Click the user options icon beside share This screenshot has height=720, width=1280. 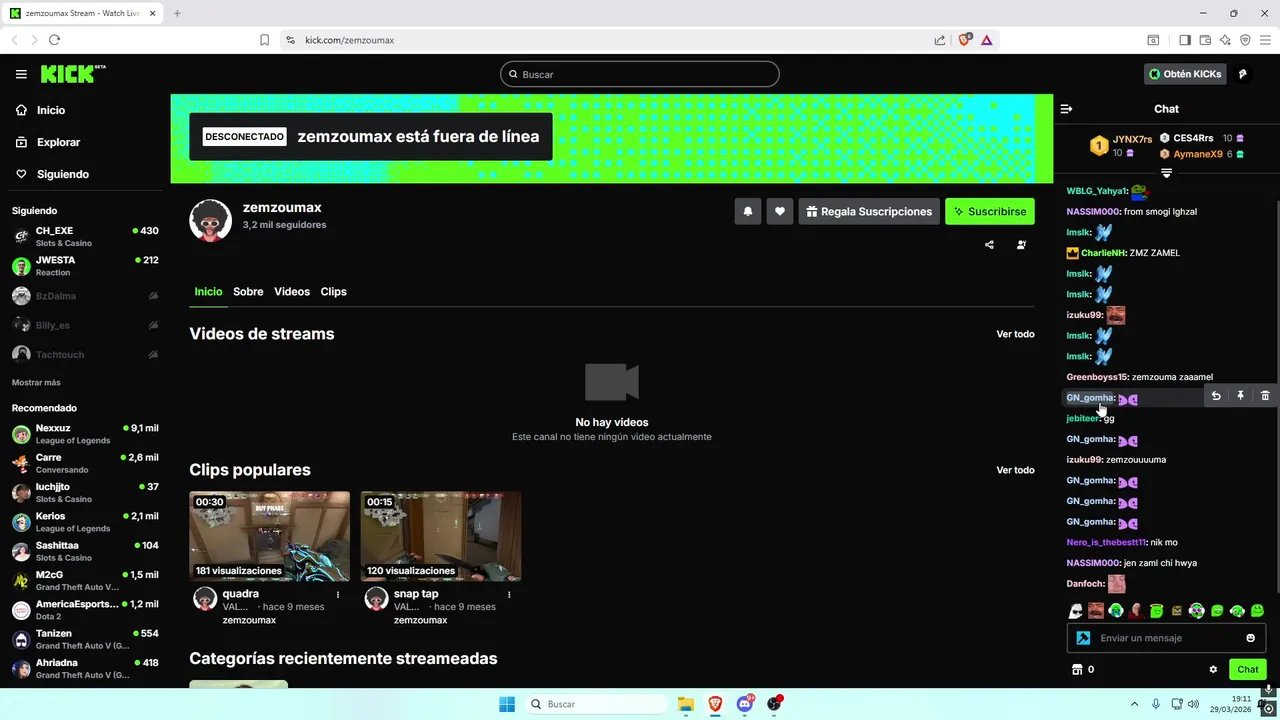click(1021, 245)
